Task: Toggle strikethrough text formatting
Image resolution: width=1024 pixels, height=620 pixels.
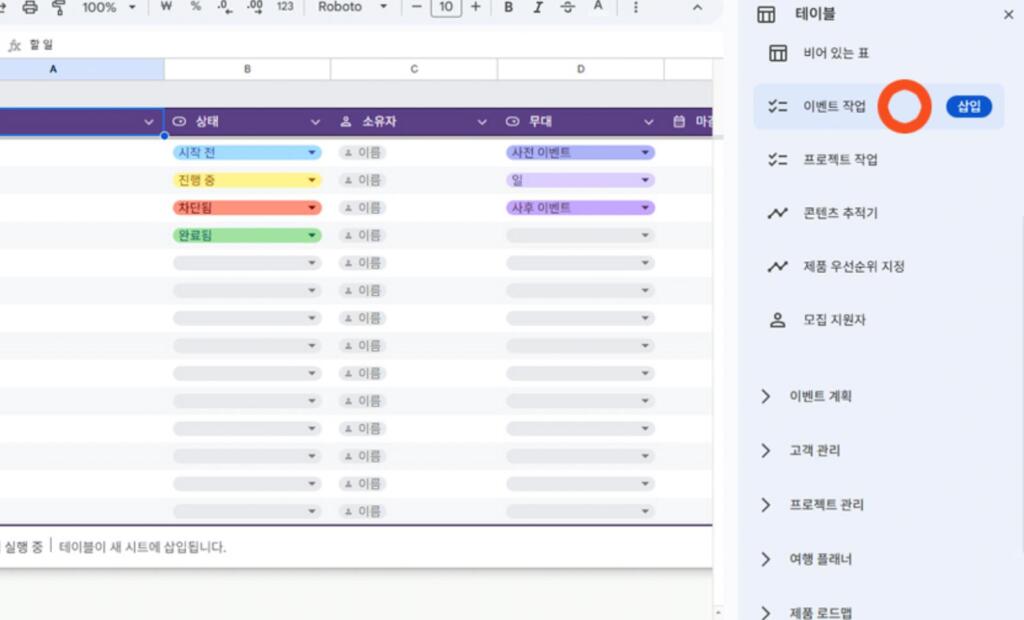Action: (x=568, y=7)
